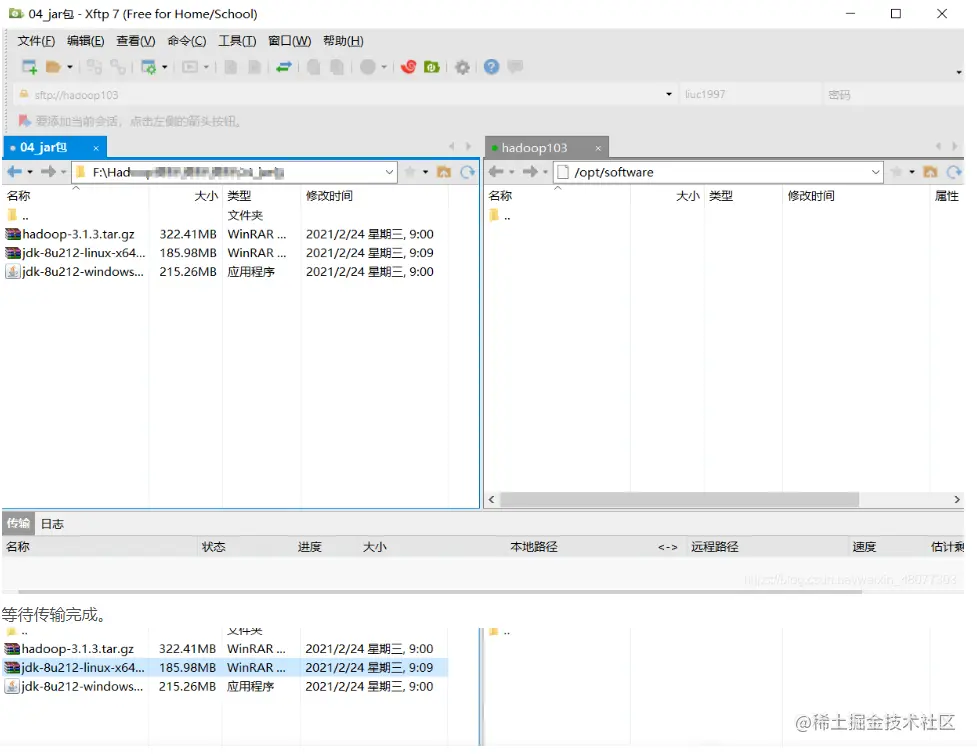The image size is (977, 754).
Task: Expand the local F:\Had path dropdown
Action: [389, 172]
